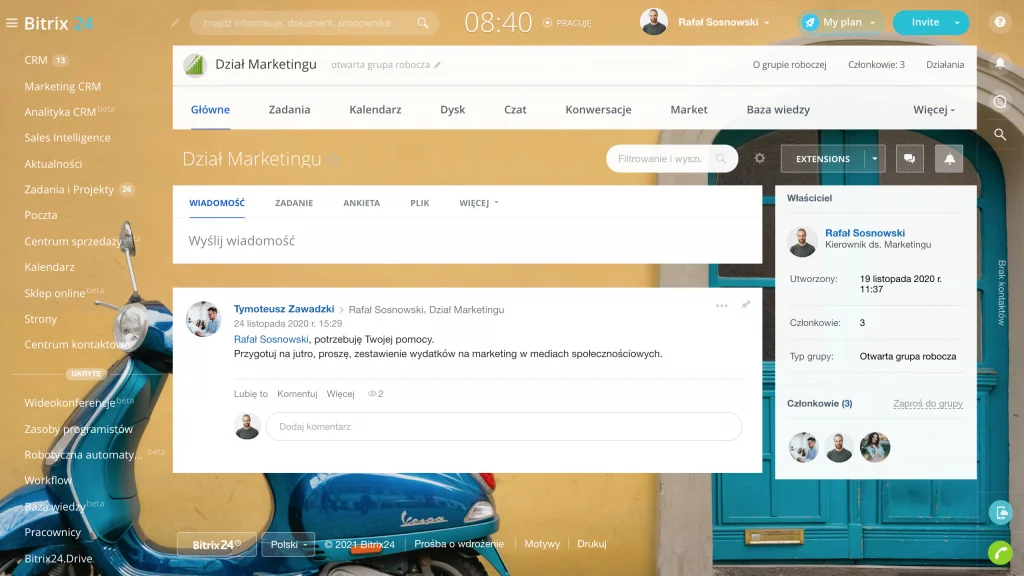Click the Dodaj komentarz comment field
Image resolution: width=1024 pixels, height=576 pixels.
point(504,427)
